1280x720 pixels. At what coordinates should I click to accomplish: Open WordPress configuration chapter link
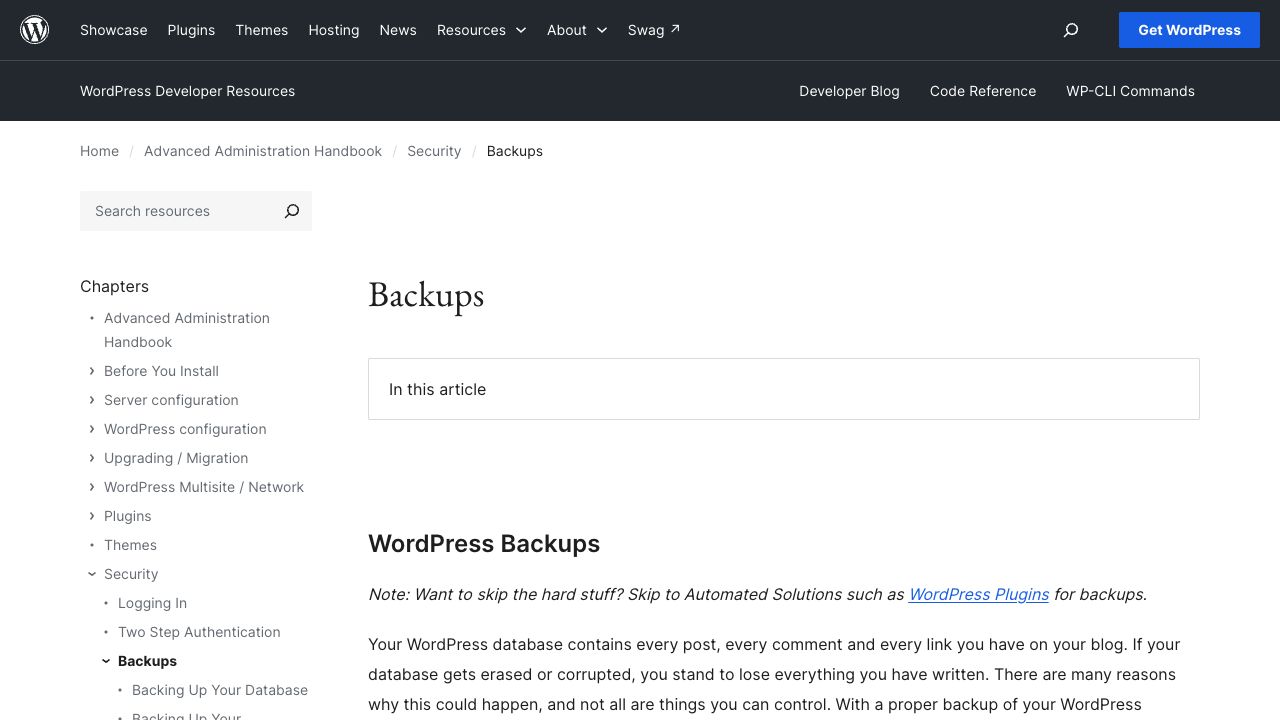pyautogui.click(x=185, y=429)
